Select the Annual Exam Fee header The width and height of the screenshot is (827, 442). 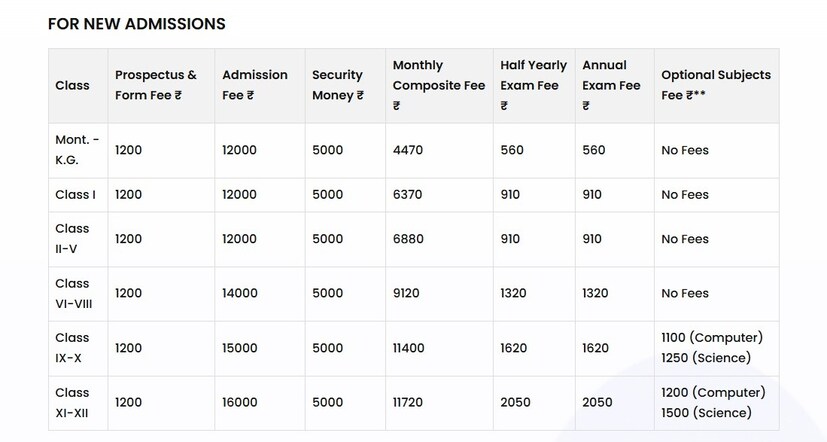pos(611,85)
